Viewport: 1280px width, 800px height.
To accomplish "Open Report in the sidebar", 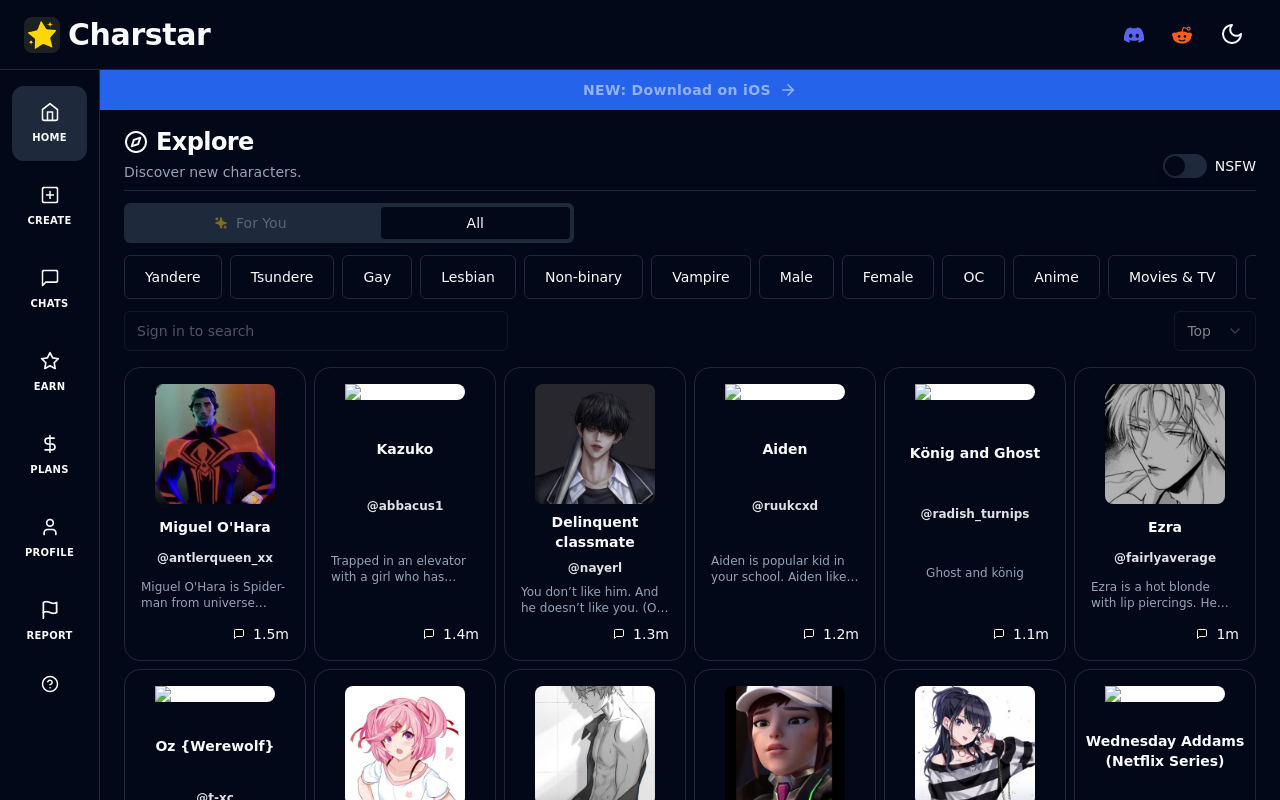I will click(x=49, y=621).
